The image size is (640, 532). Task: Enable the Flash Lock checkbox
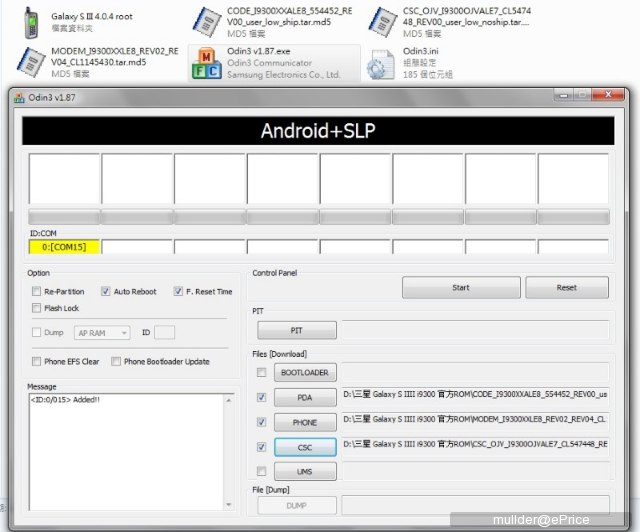click(x=36, y=308)
